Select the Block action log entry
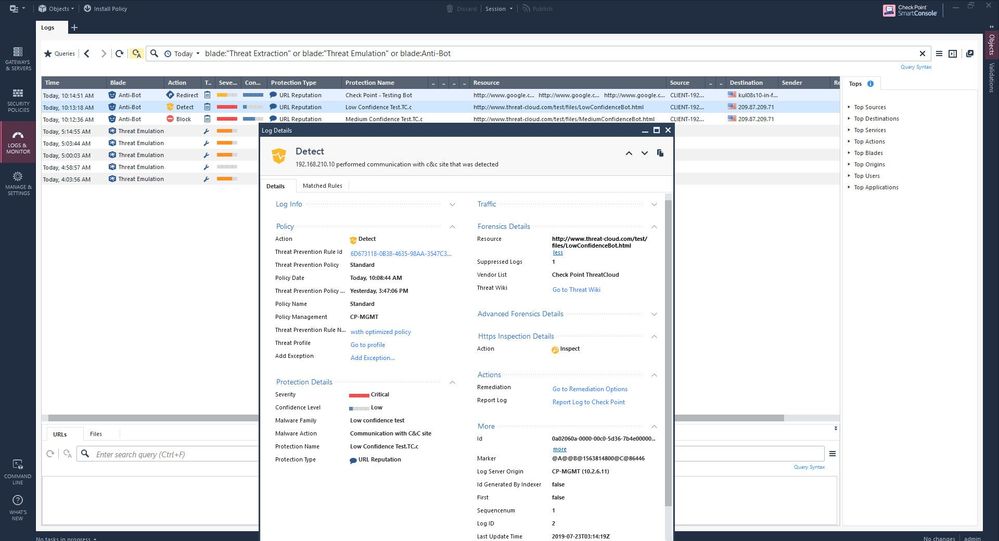 pyautogui.click(x=440, y=119)
